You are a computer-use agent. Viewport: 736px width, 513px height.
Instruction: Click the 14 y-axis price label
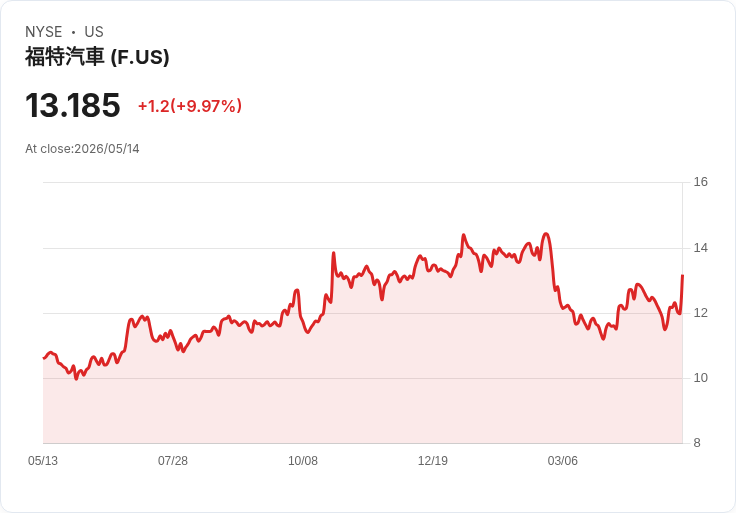click(x=700, y=248)
